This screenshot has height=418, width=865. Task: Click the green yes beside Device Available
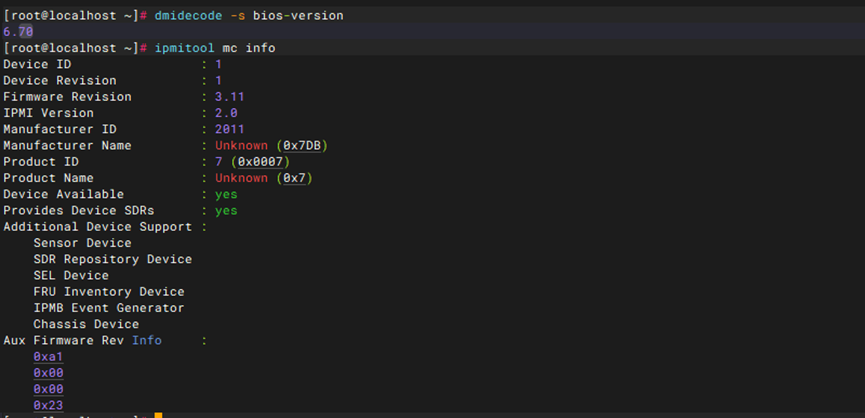(226, 194)
